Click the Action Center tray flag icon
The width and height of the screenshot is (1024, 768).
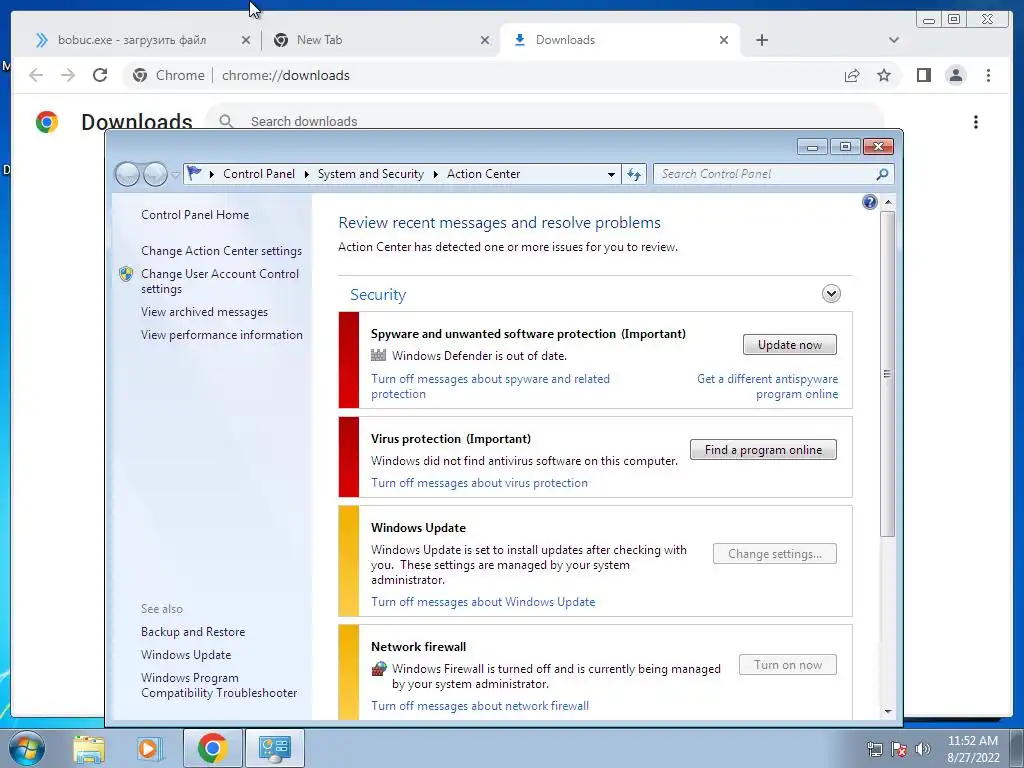pos(899,749)
